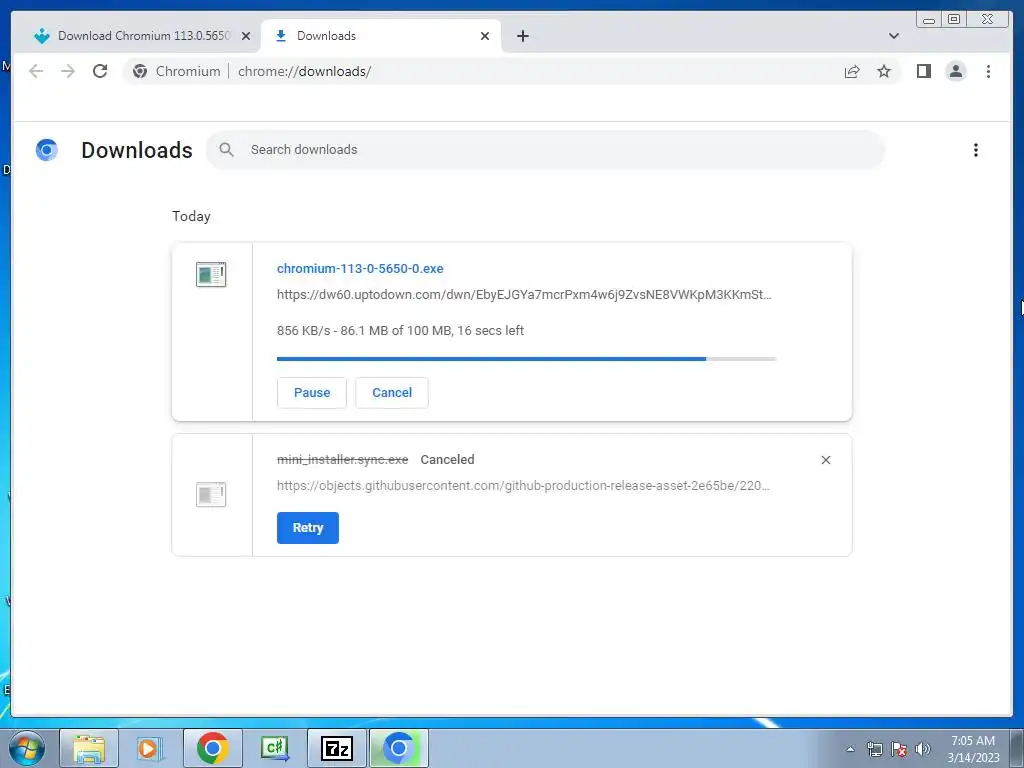Share this page via share icon
Image resolution: width=1024 pixels, height=768 pixels.
click(852, 71)
